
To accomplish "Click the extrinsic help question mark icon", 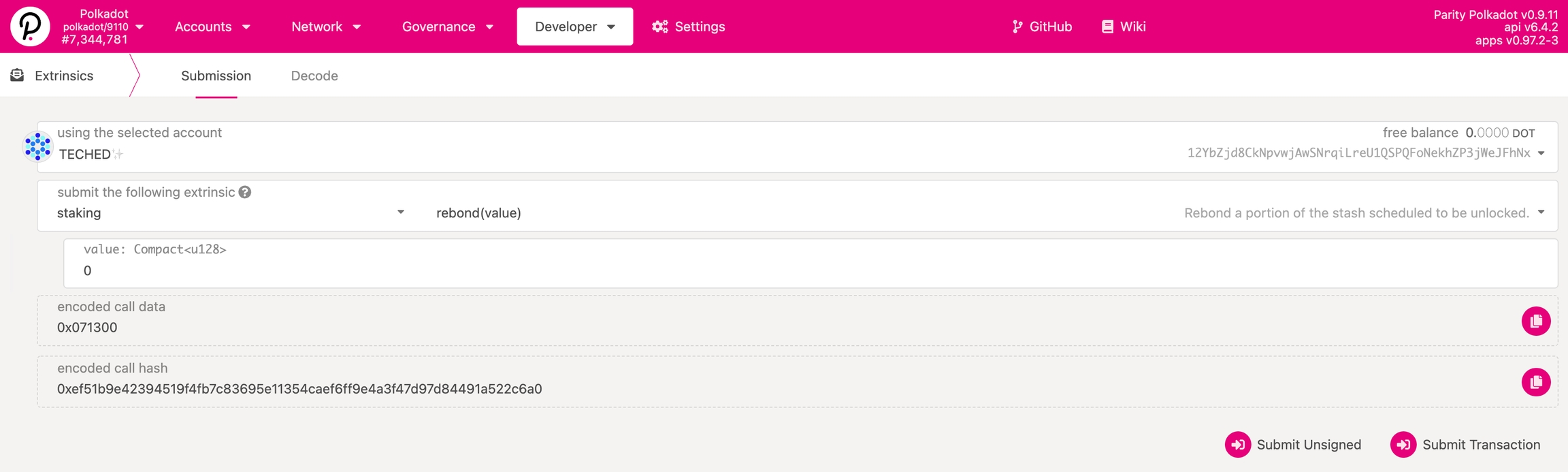I will coord(245,192).
